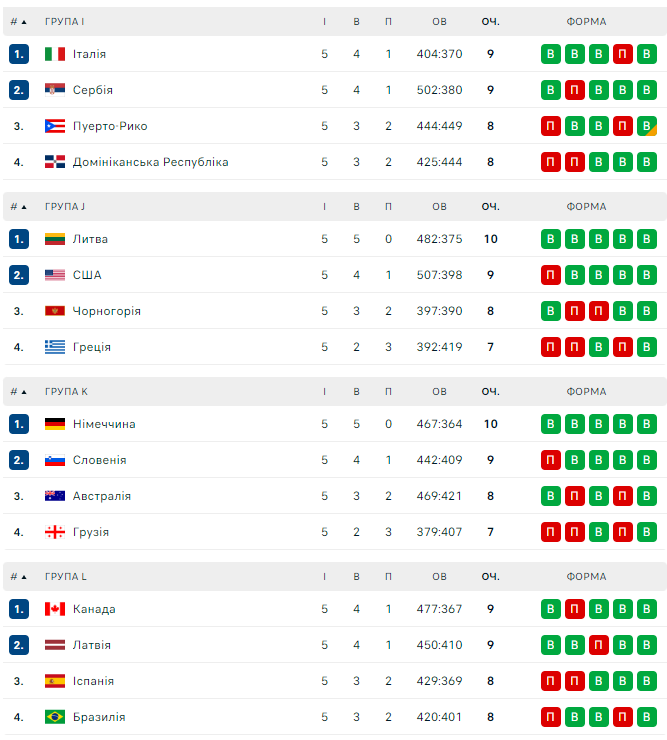
Task: Open team page for Словенія
Action: click(x=99, y=460)
